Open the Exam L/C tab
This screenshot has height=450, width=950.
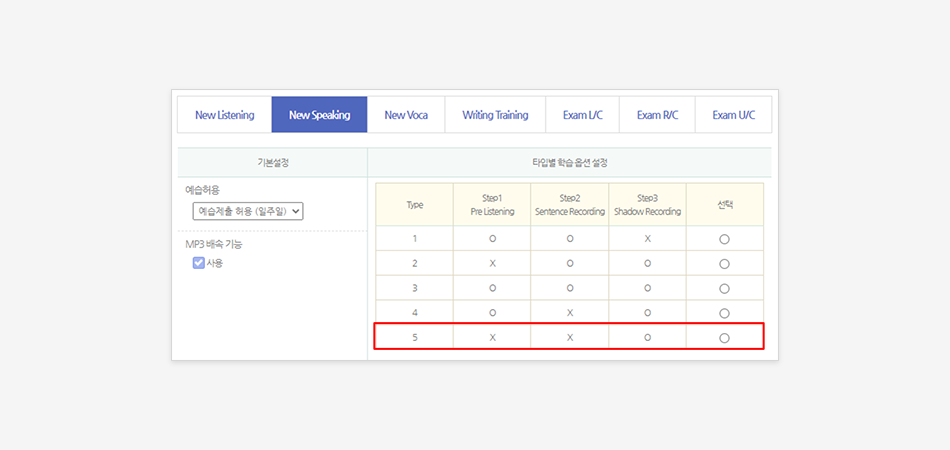click(x=582, y=114)
